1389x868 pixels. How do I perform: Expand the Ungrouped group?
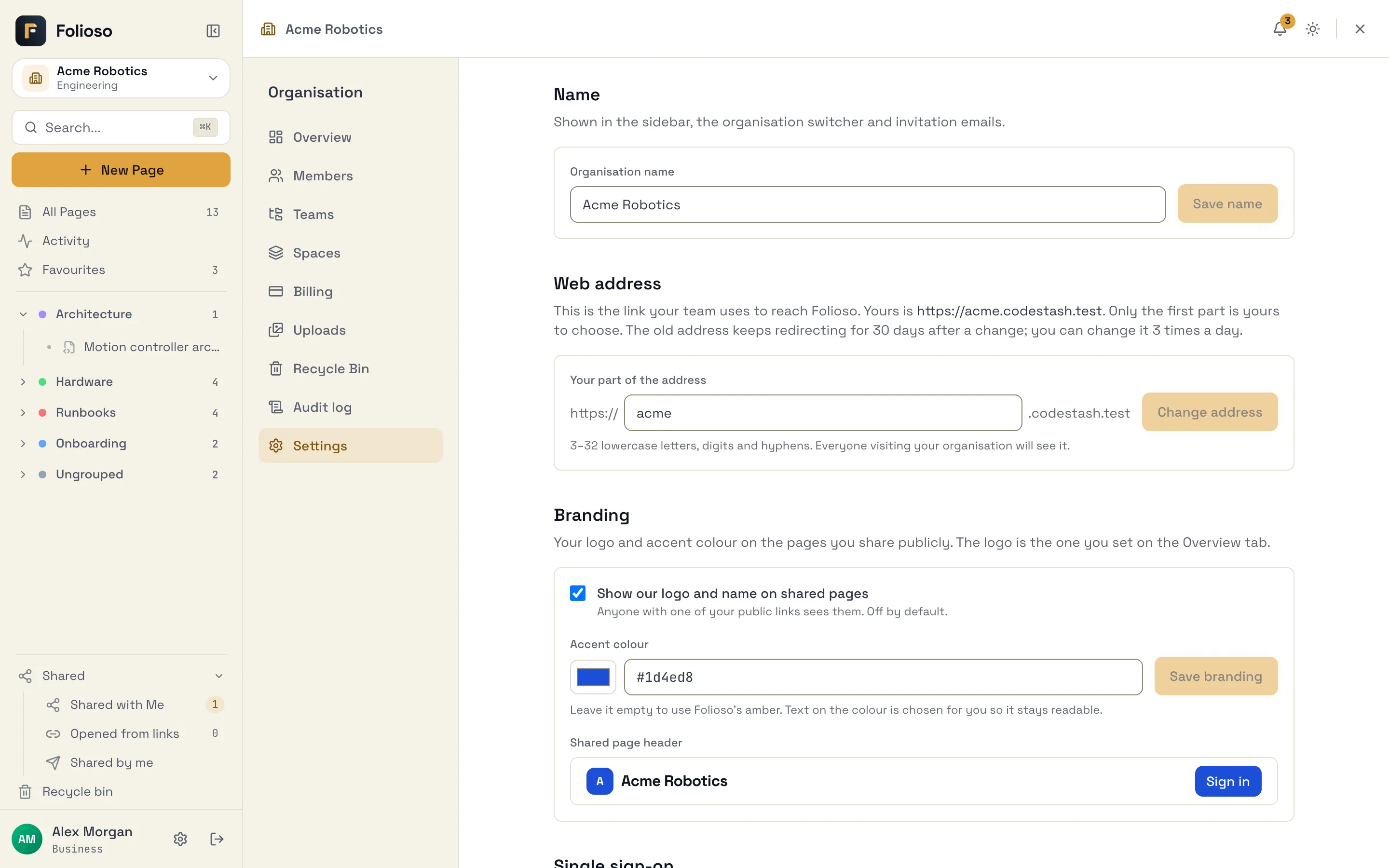coord(23,474)
